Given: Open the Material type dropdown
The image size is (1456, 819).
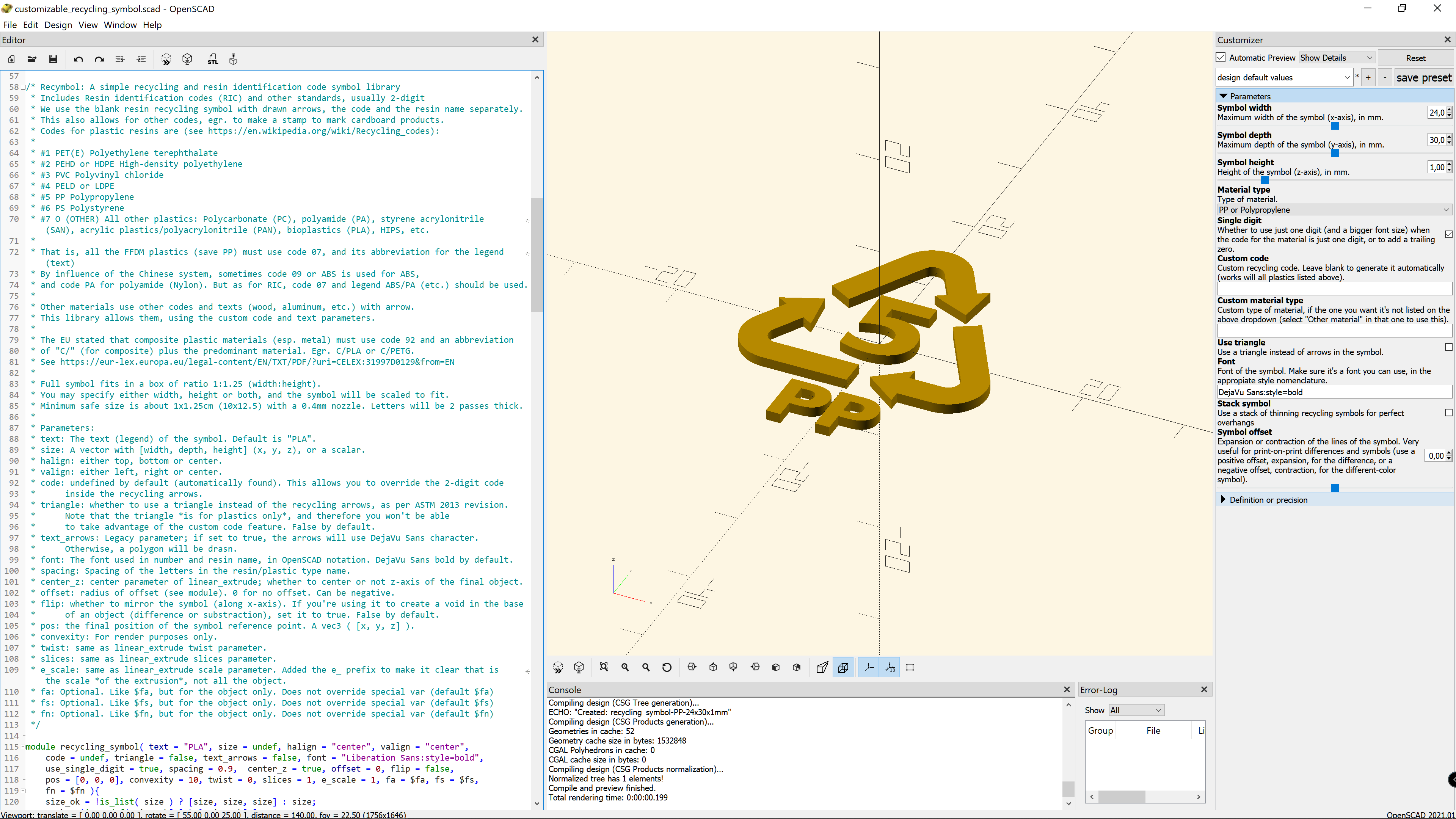Looking at the screenshot, I should [x=1334, y=210].
